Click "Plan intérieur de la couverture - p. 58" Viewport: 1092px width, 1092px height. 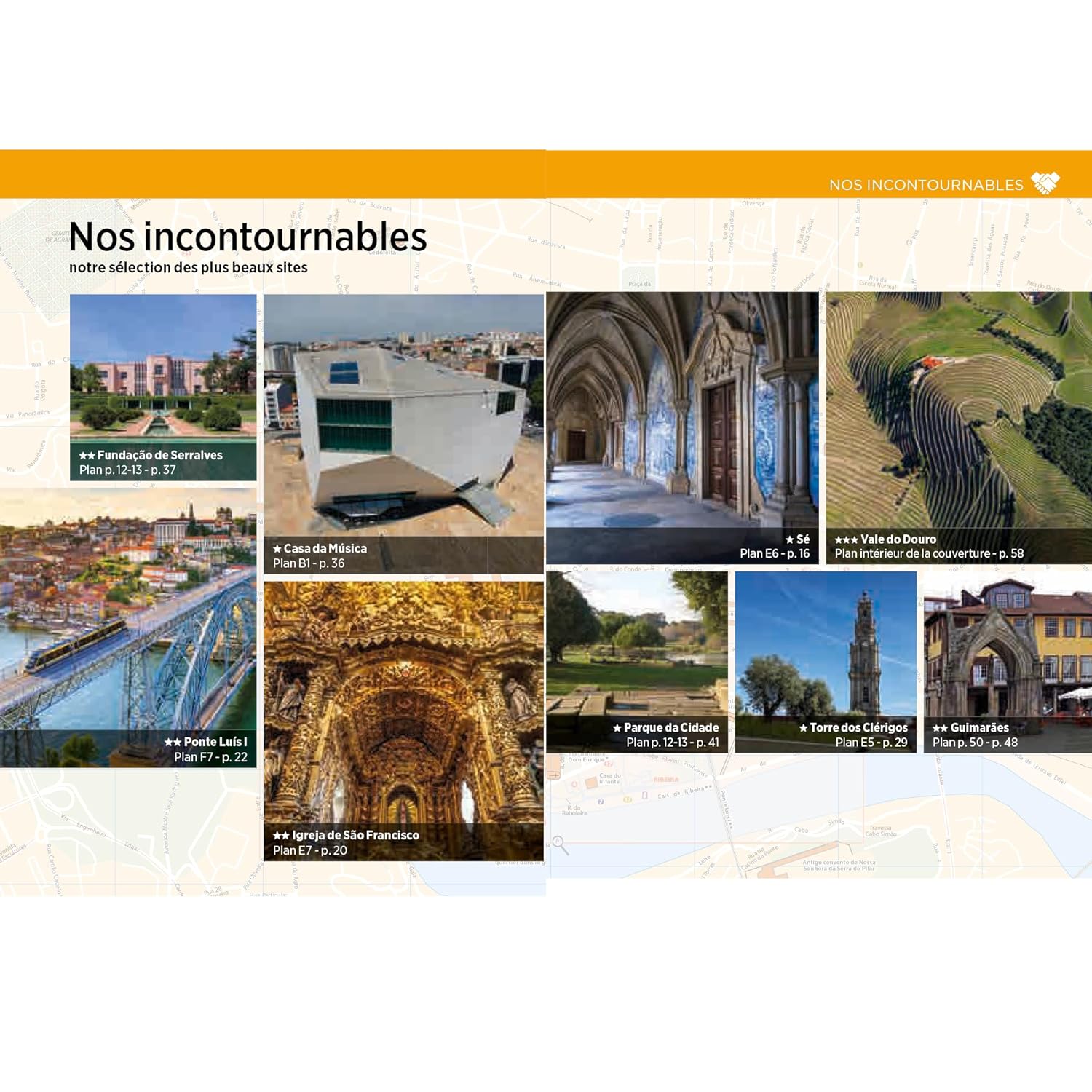(x=929, y=554)
